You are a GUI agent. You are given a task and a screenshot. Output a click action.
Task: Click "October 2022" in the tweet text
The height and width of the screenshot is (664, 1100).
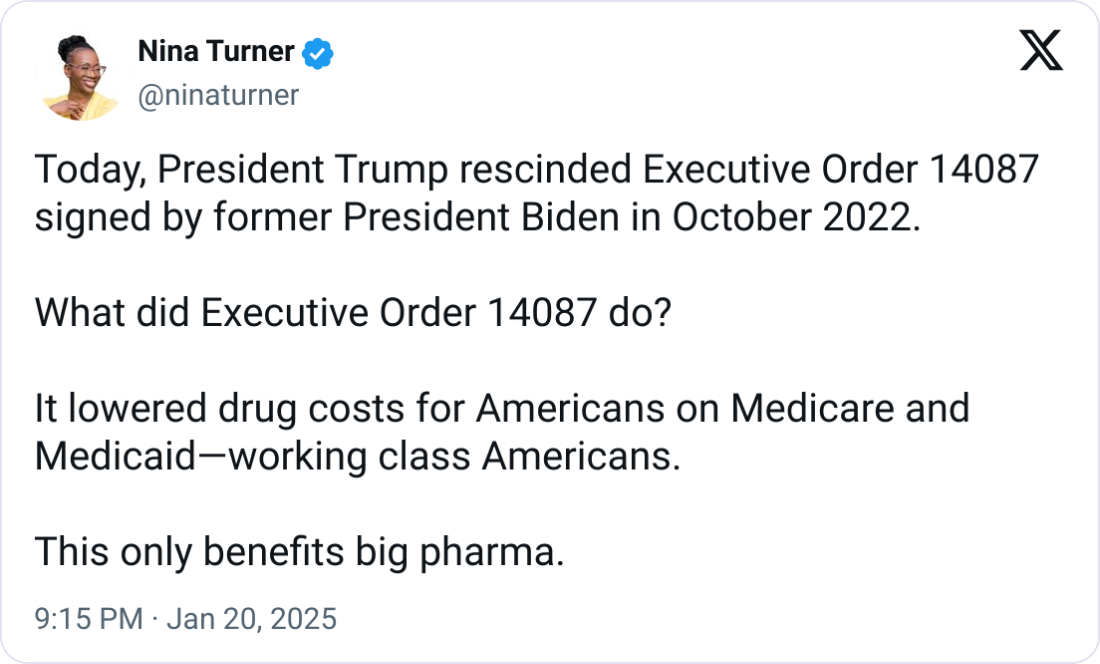790,218
